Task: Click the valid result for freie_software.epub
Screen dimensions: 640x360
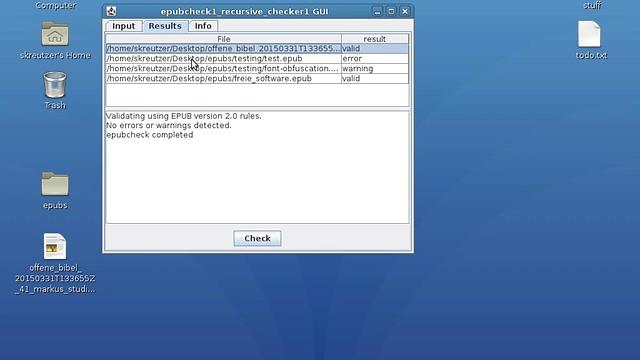Action: coord(375,78)
